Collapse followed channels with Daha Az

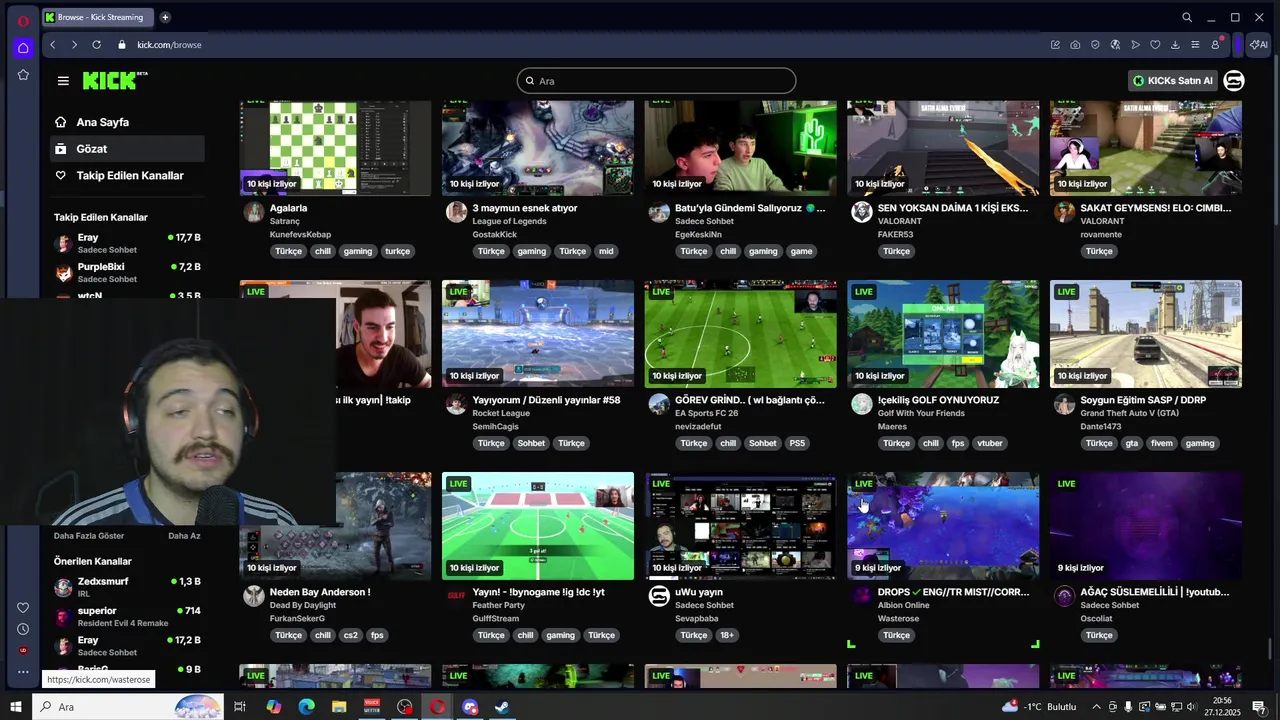tap(184, 536)
